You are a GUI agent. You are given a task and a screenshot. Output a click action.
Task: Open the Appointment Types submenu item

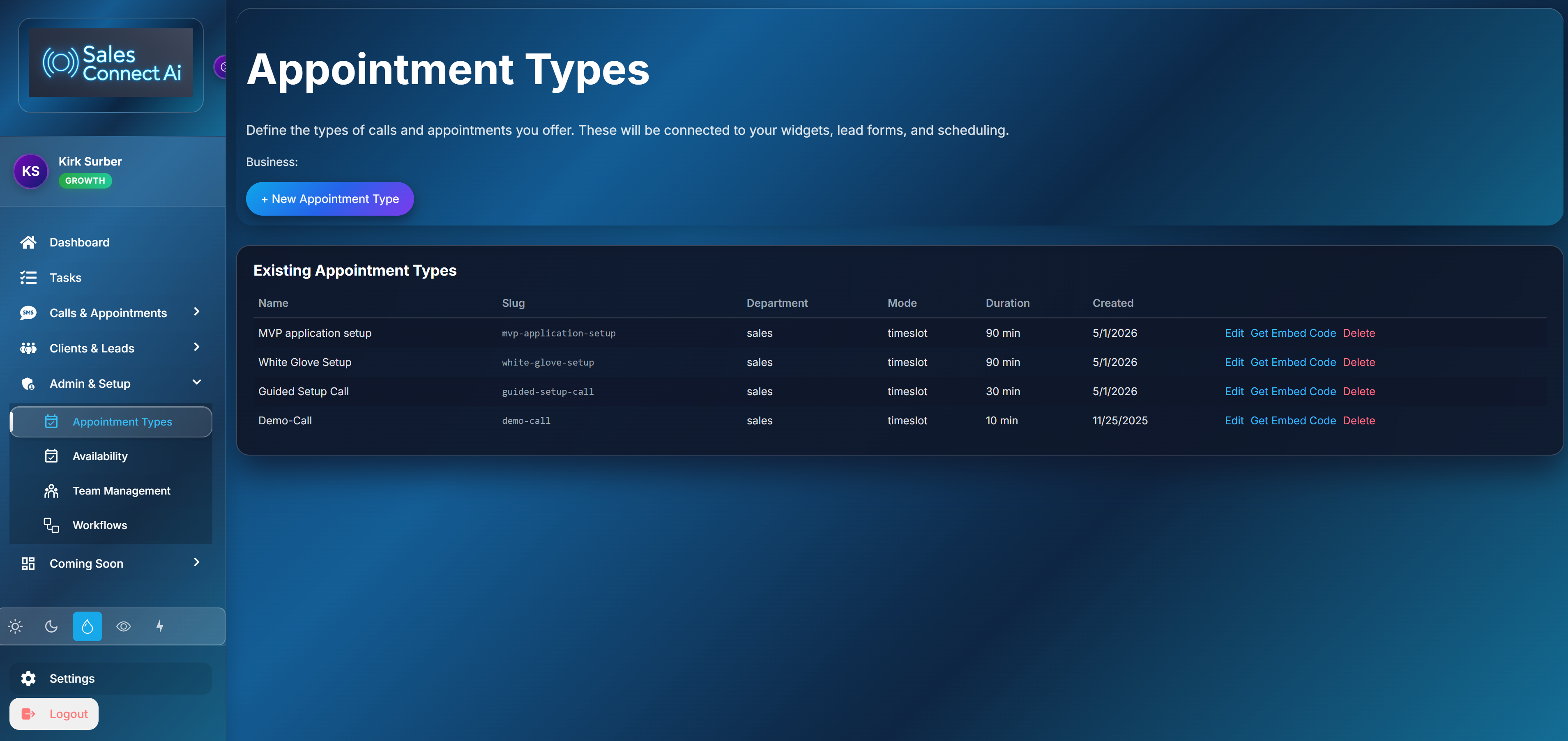click(x=111, y=421)
